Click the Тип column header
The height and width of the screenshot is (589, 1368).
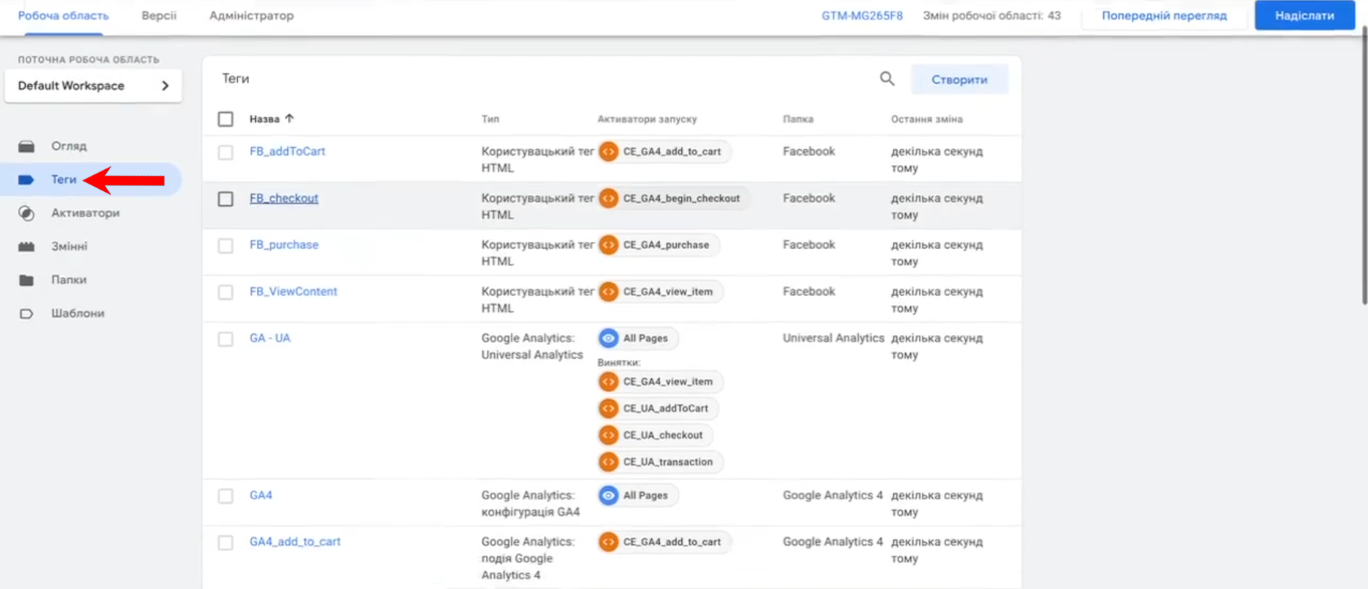[490, 119]
